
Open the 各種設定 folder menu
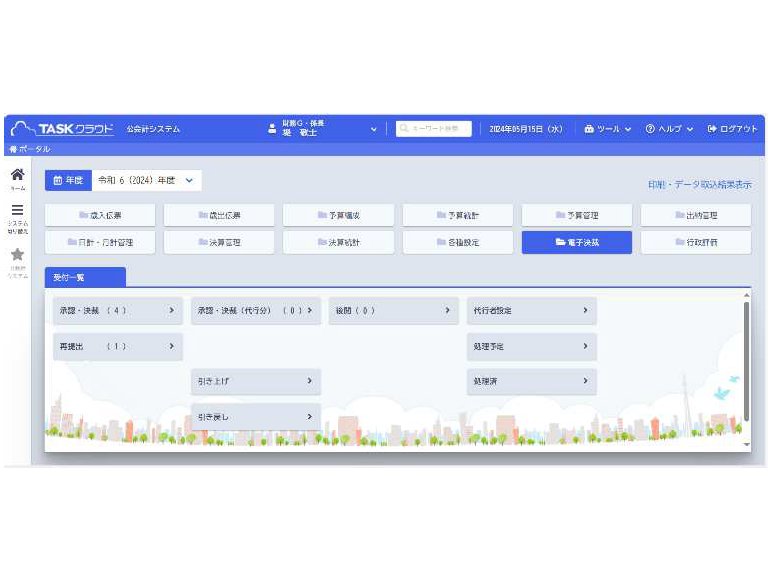[x=458, y=242]
